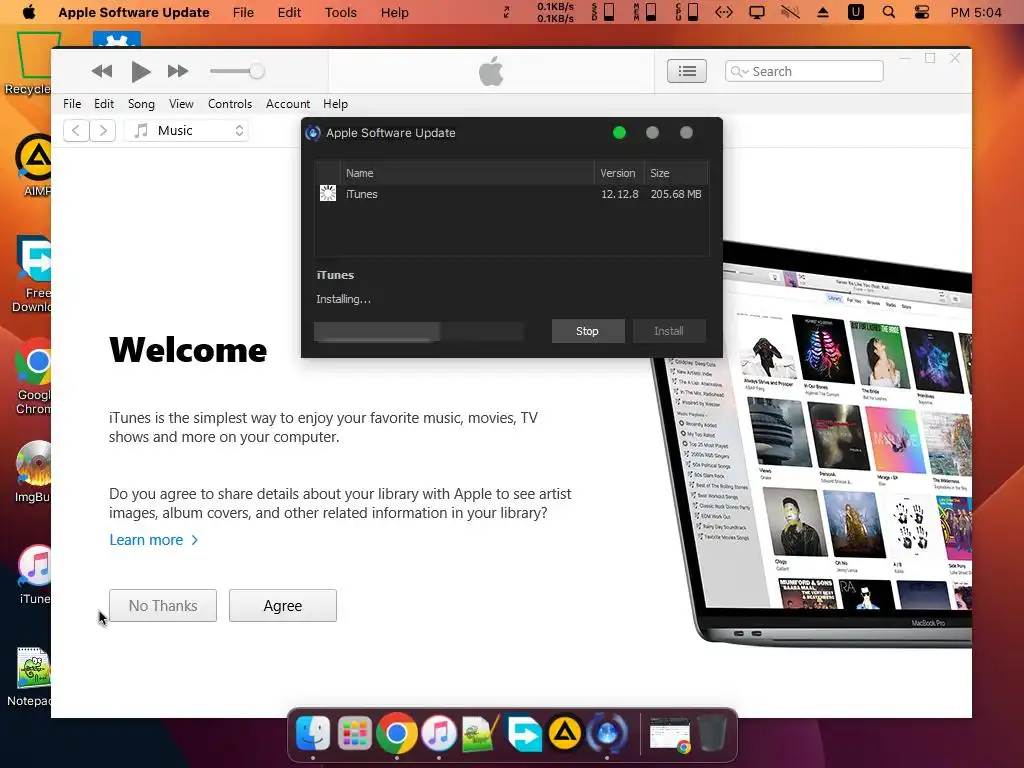Click the Previous track rewind button

click(x=102, y=71)
